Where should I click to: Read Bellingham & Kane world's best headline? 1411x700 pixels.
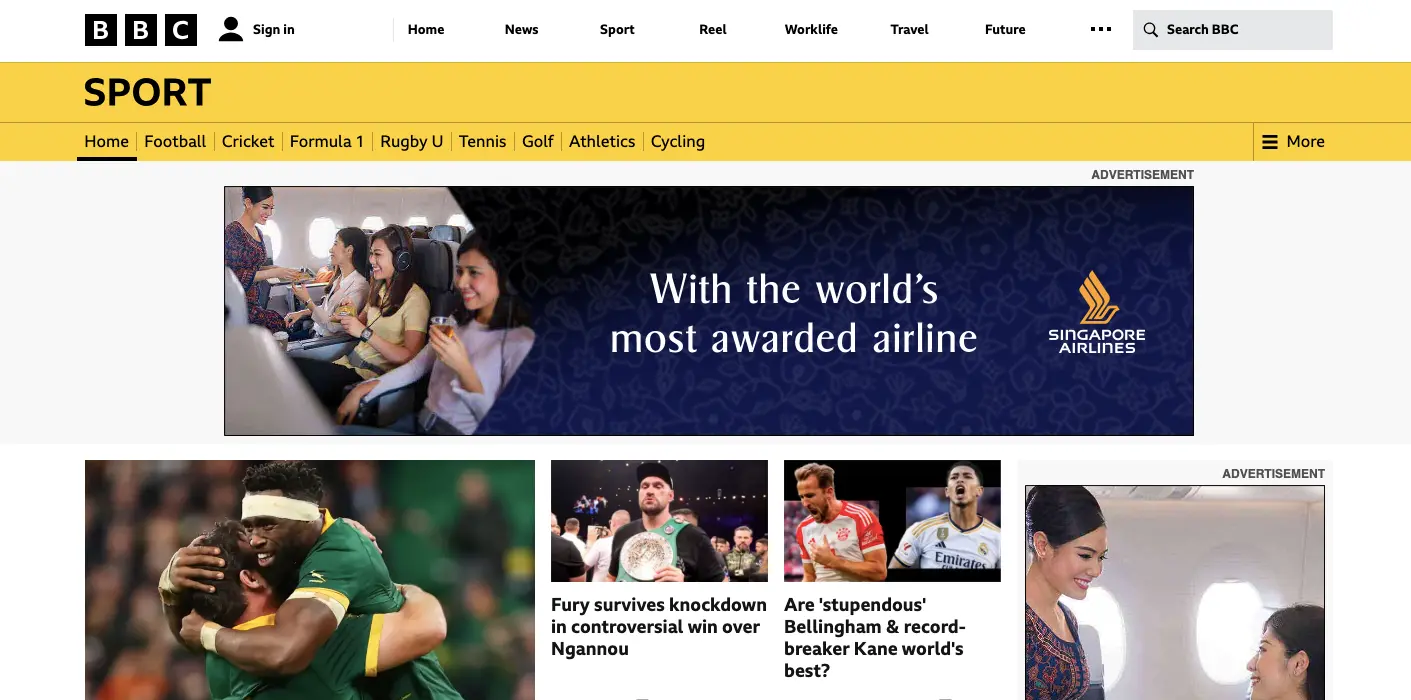874,638
